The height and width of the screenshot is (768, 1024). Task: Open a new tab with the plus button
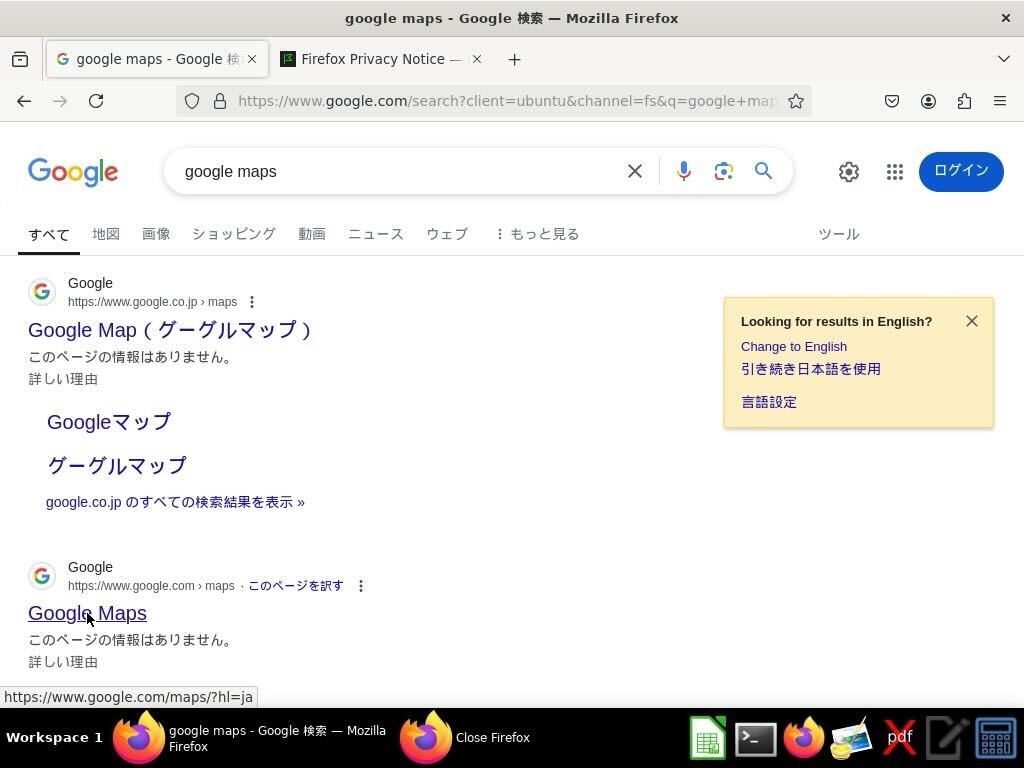point(515,59)
